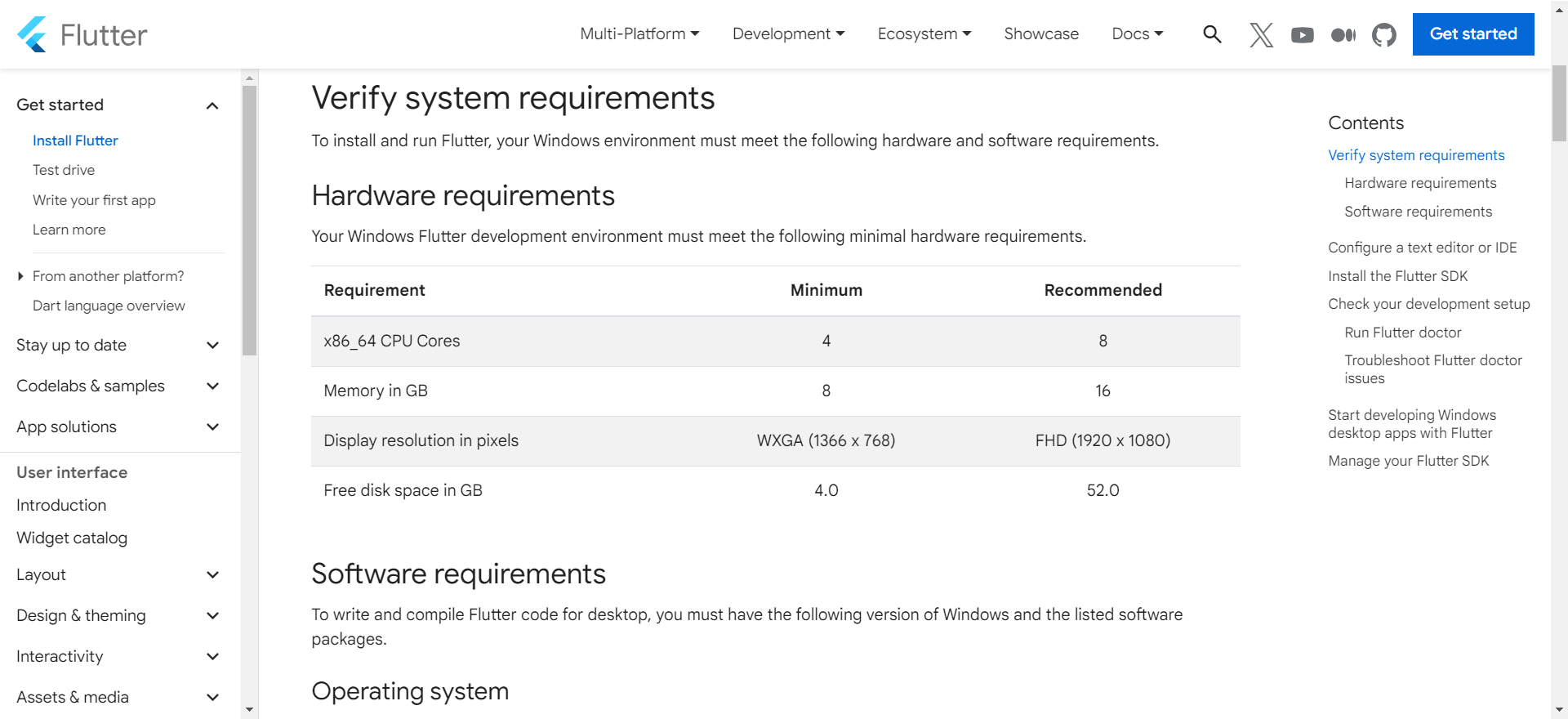Click sidebar scrollbar up arrow
The height and width of the screenshot is (719, 1568).
point(250,78)
